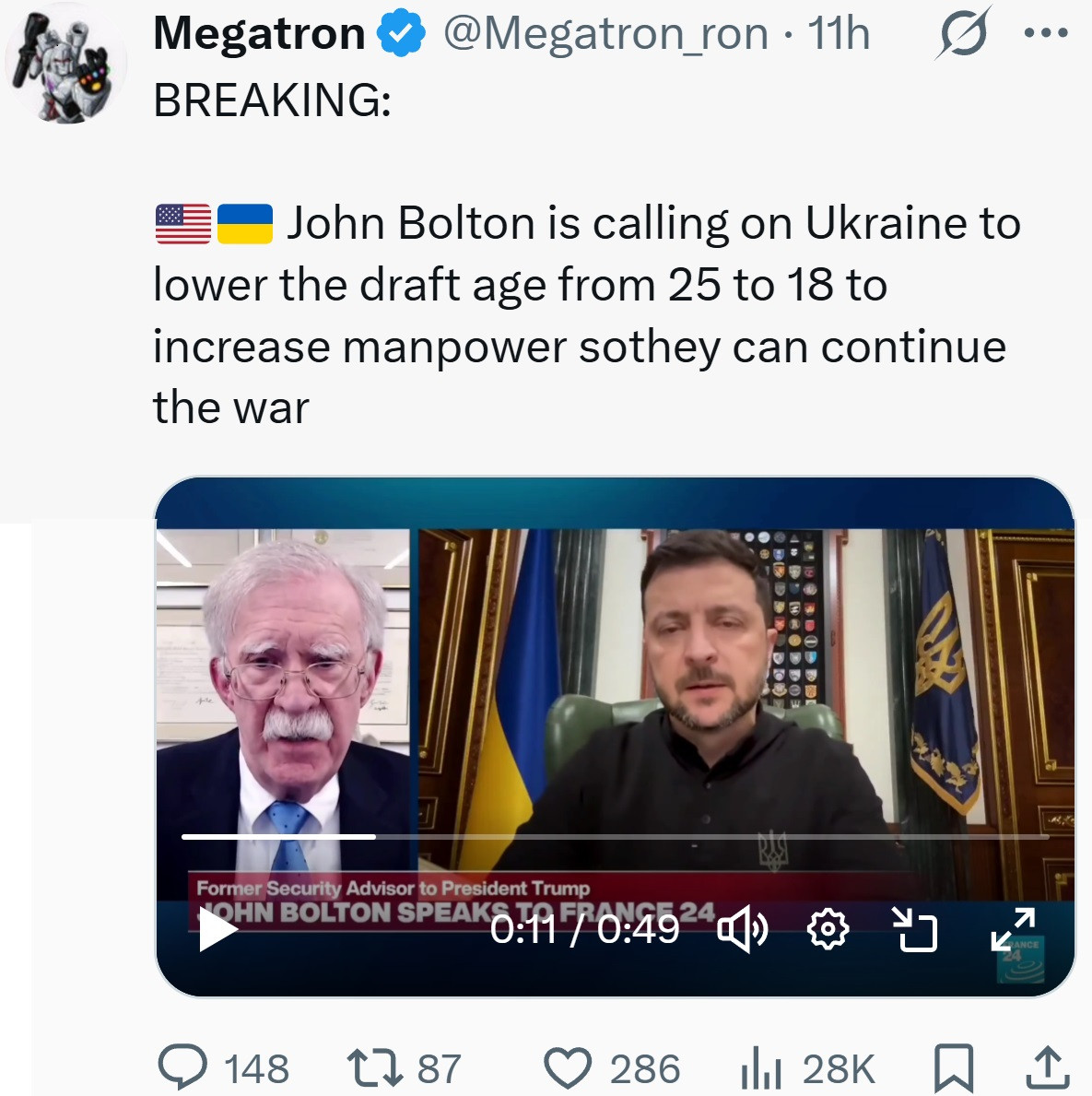
Task: Reply to the tweet via comment icon
Action: point(182,1067)
